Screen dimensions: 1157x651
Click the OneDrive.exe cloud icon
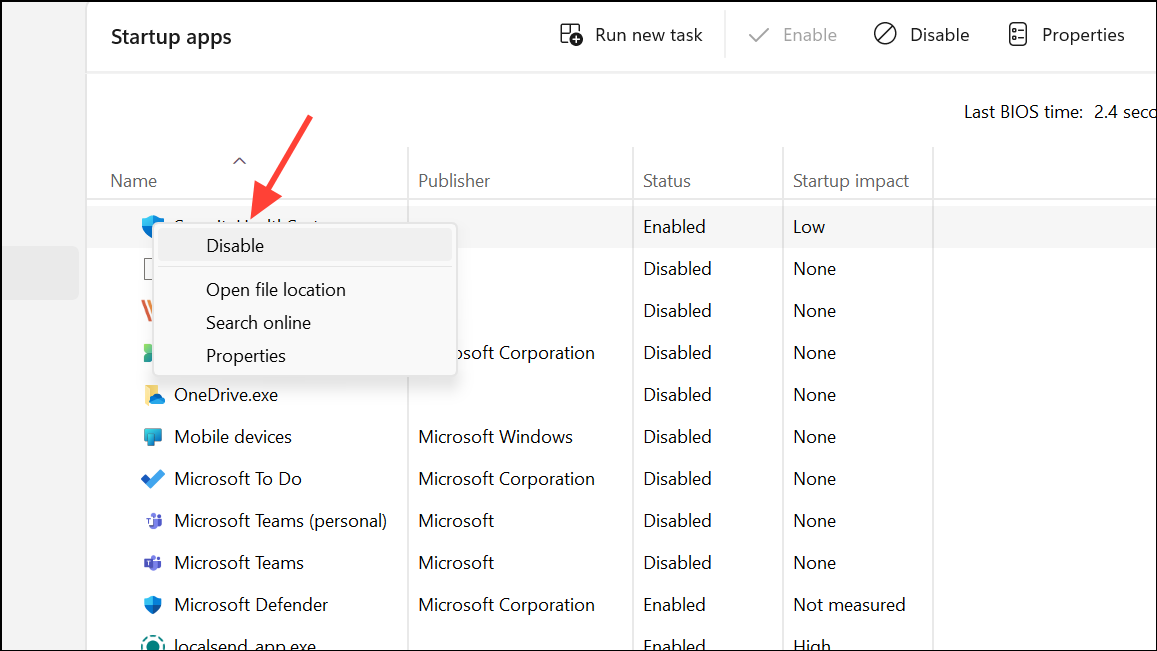153,395
